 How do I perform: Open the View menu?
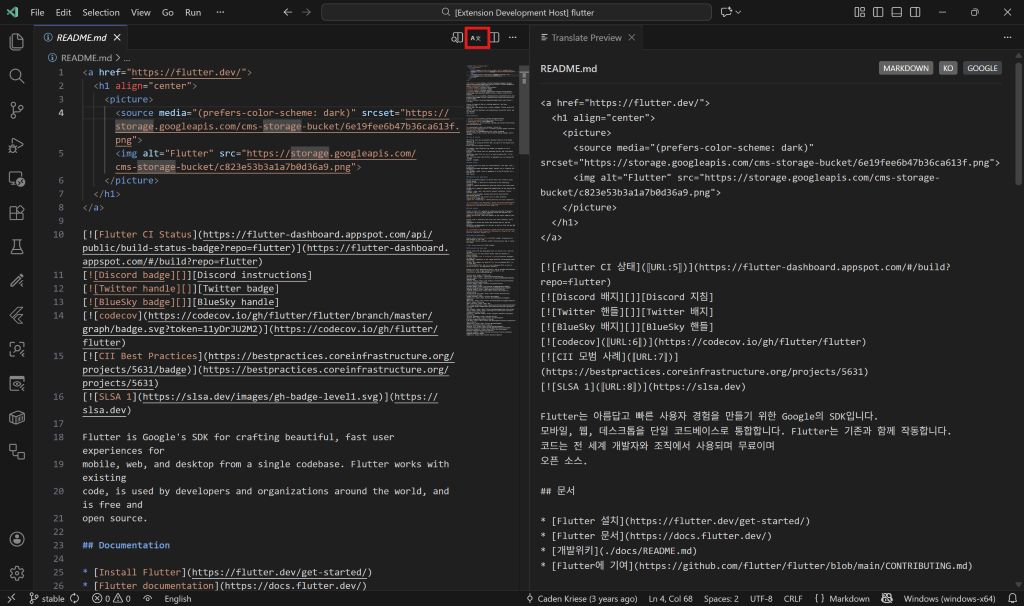140,12
